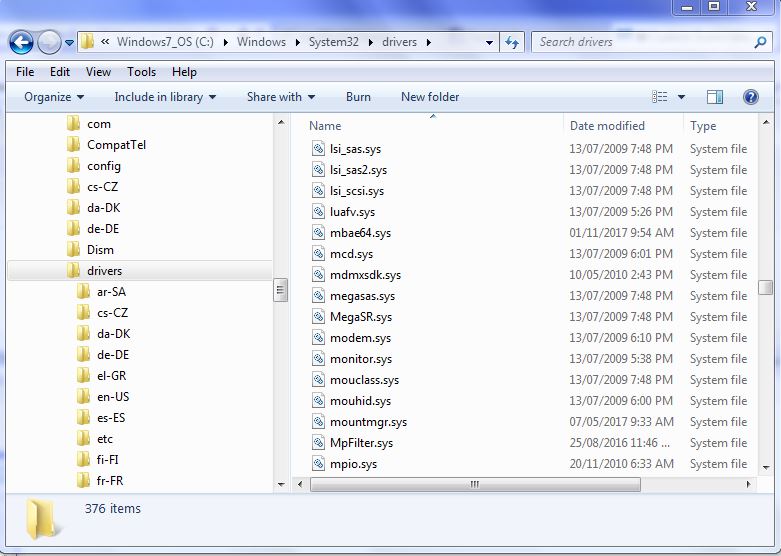Click the lsi_scsi.sys file icon

pos(318,190)
